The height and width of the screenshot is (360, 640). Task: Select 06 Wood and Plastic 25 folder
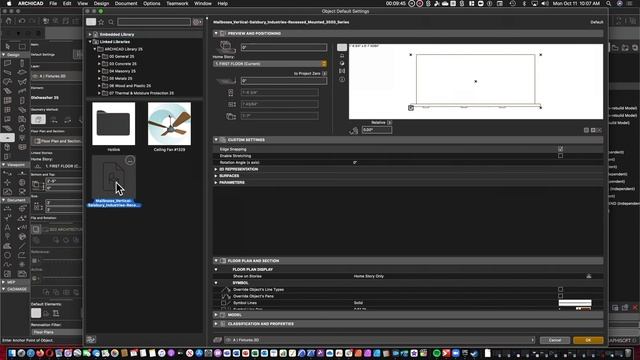click(x=130, y=86)
